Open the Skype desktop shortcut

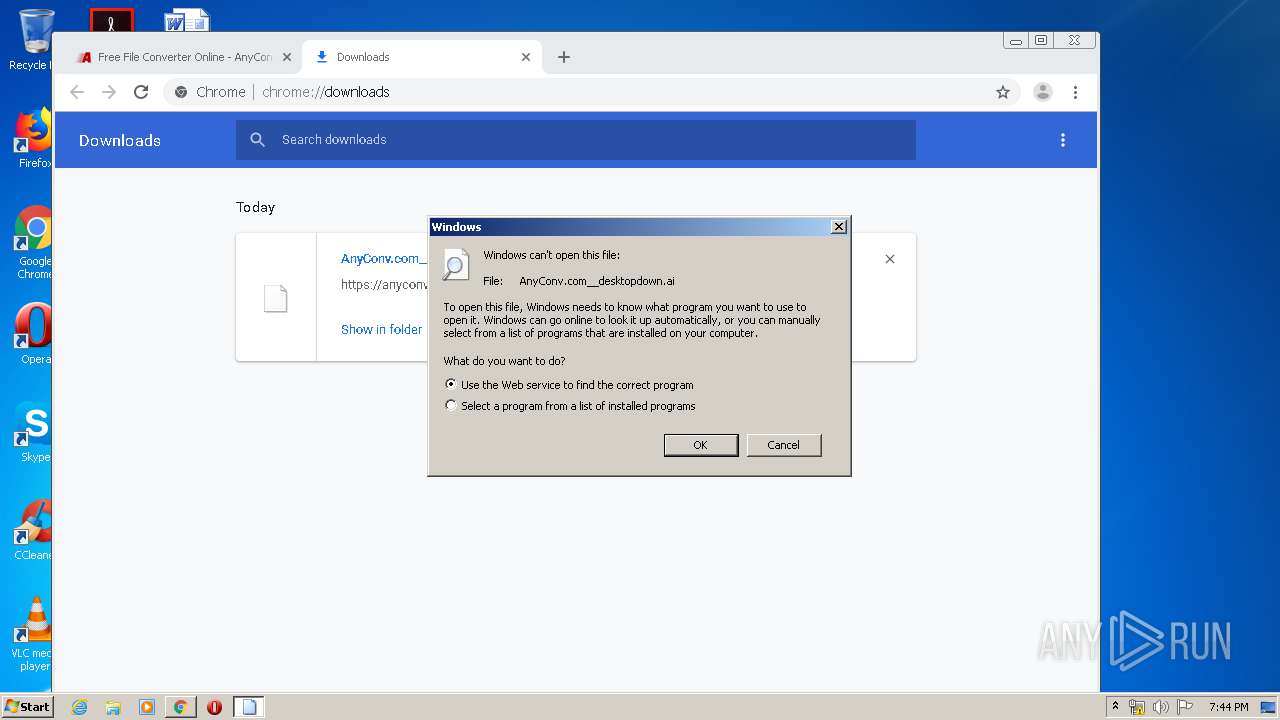coord(33,433)
